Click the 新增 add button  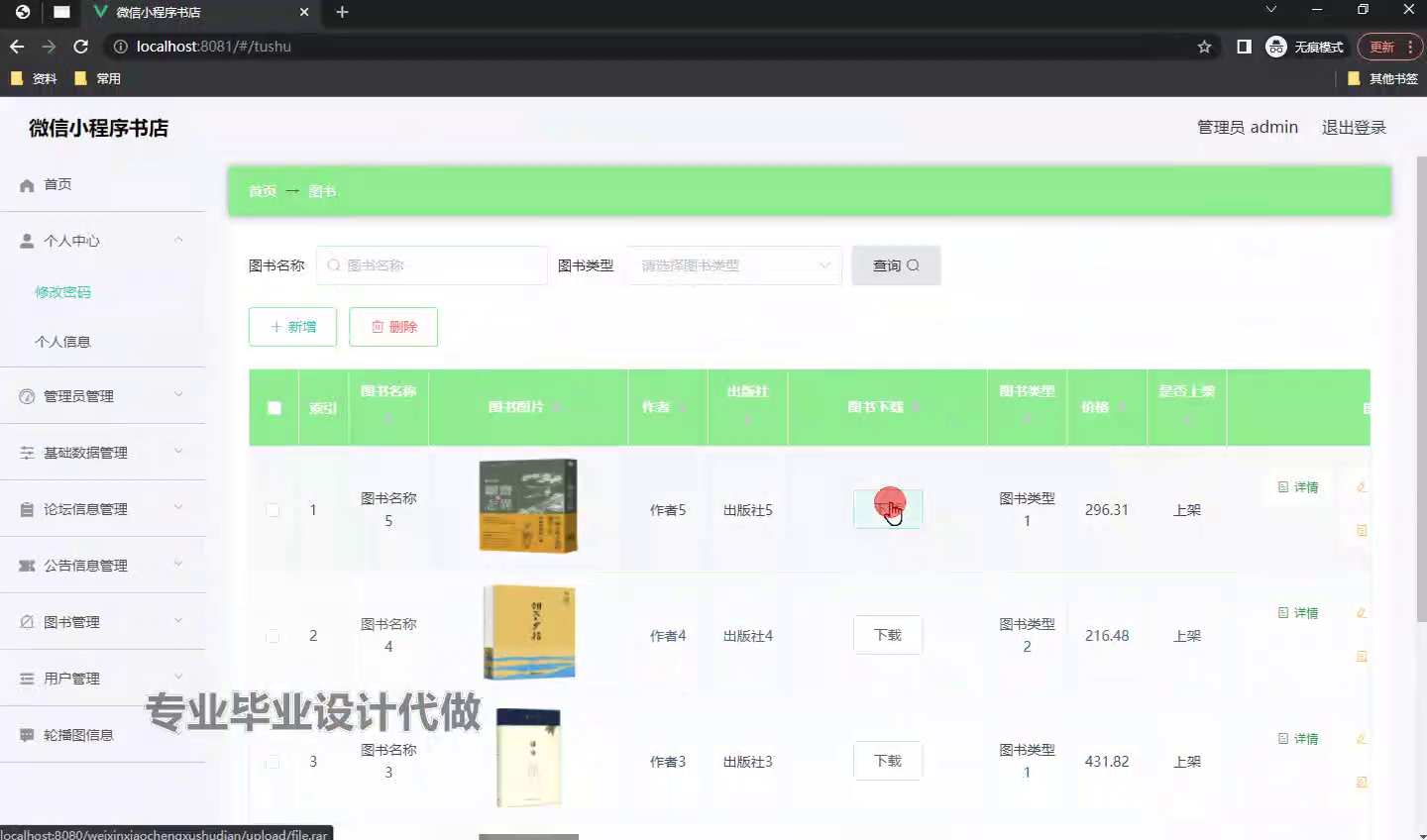292,327
